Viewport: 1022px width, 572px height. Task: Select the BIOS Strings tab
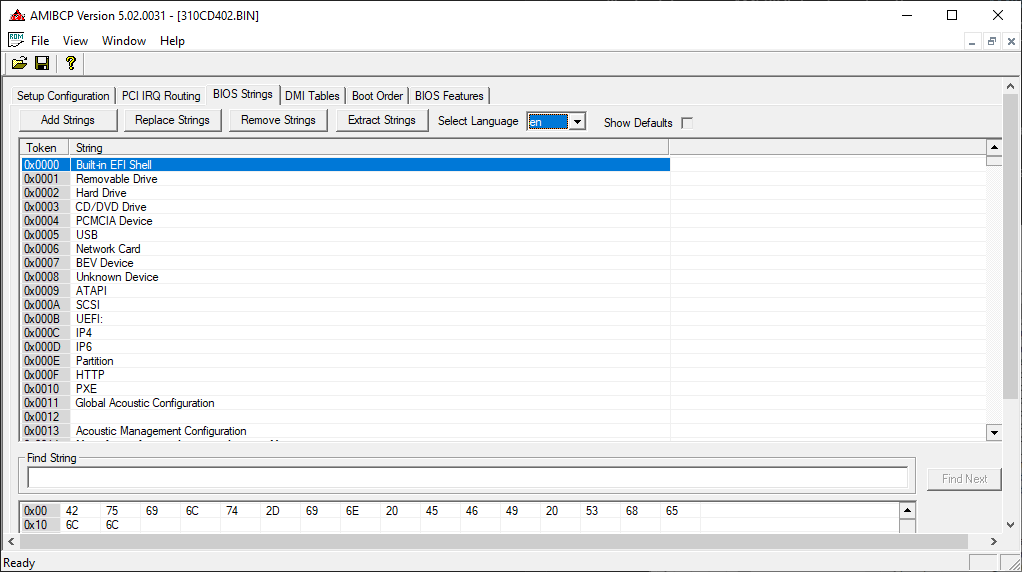(x=242, y=94)
